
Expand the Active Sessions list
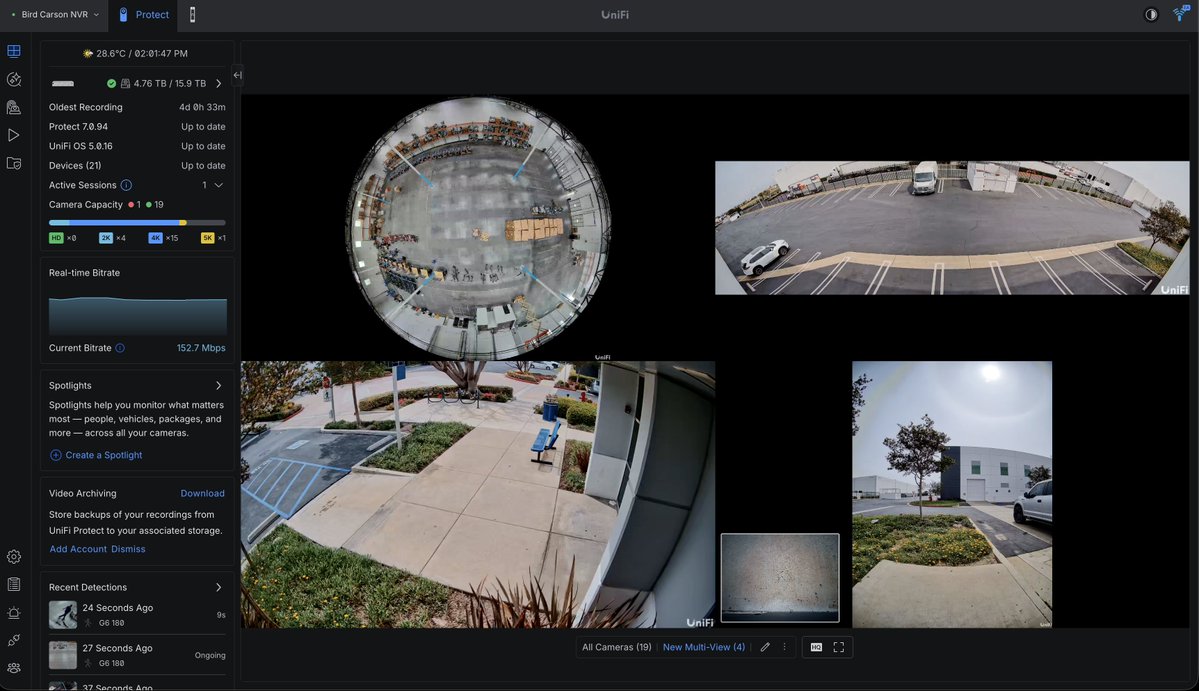pos(219,185)
